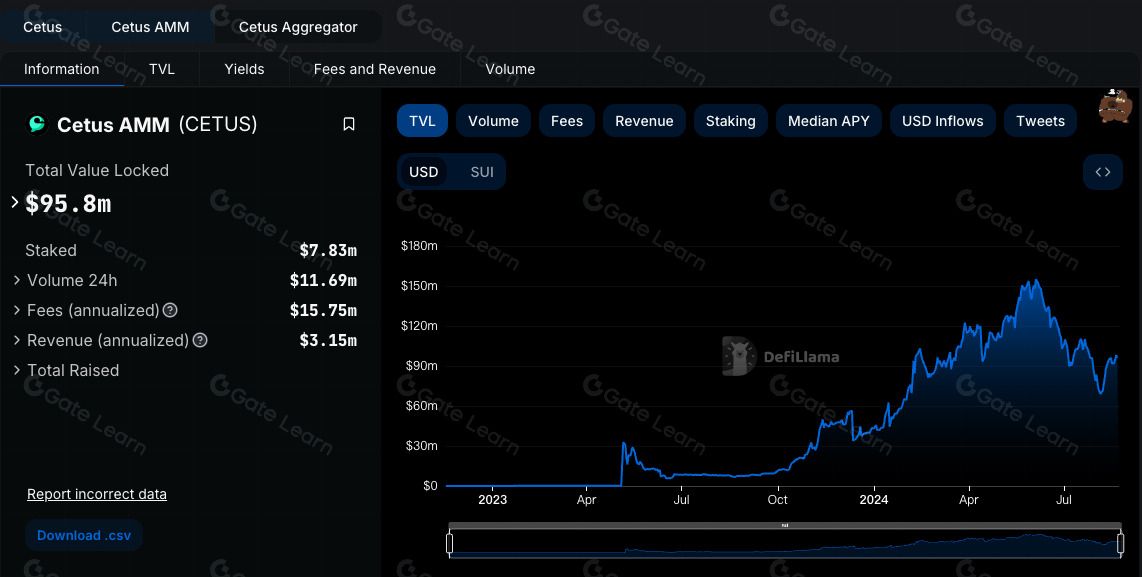1142x577 pixels.
Task: Enable the Median APY chart overlay
Action: 828,121
